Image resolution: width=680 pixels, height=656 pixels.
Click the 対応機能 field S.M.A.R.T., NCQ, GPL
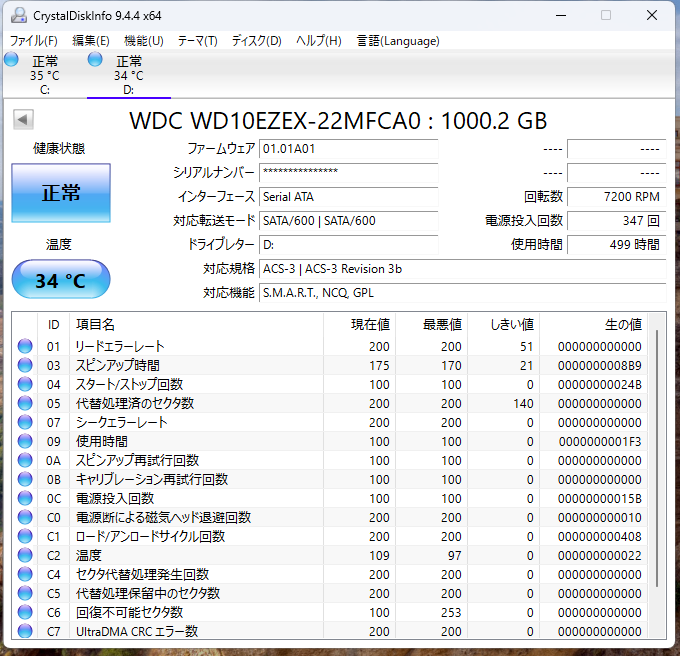pos(462,293)
